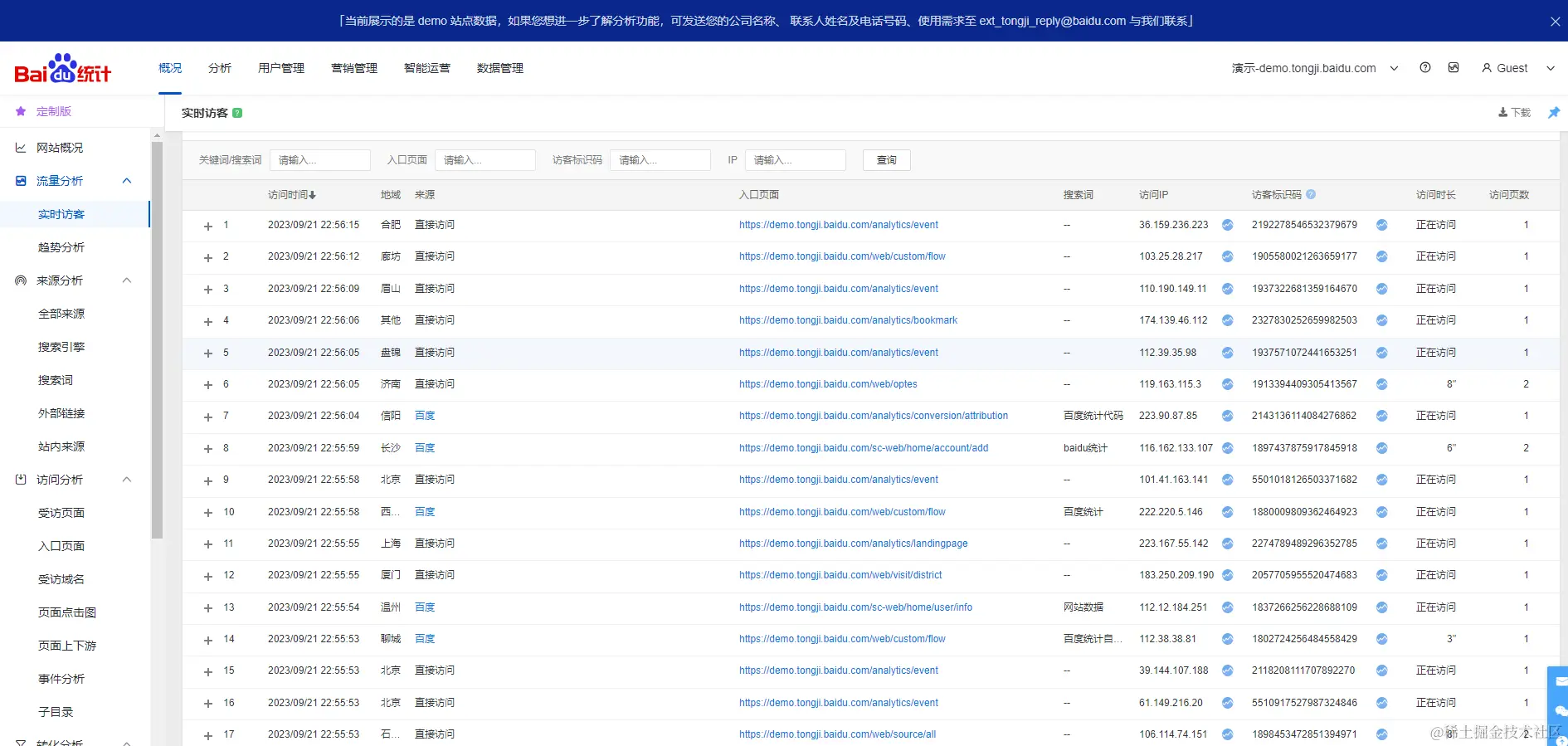Screen dimensions: 1568x746
Task: Select 外部链接 in the sidebar
Action: coord(61,413)
